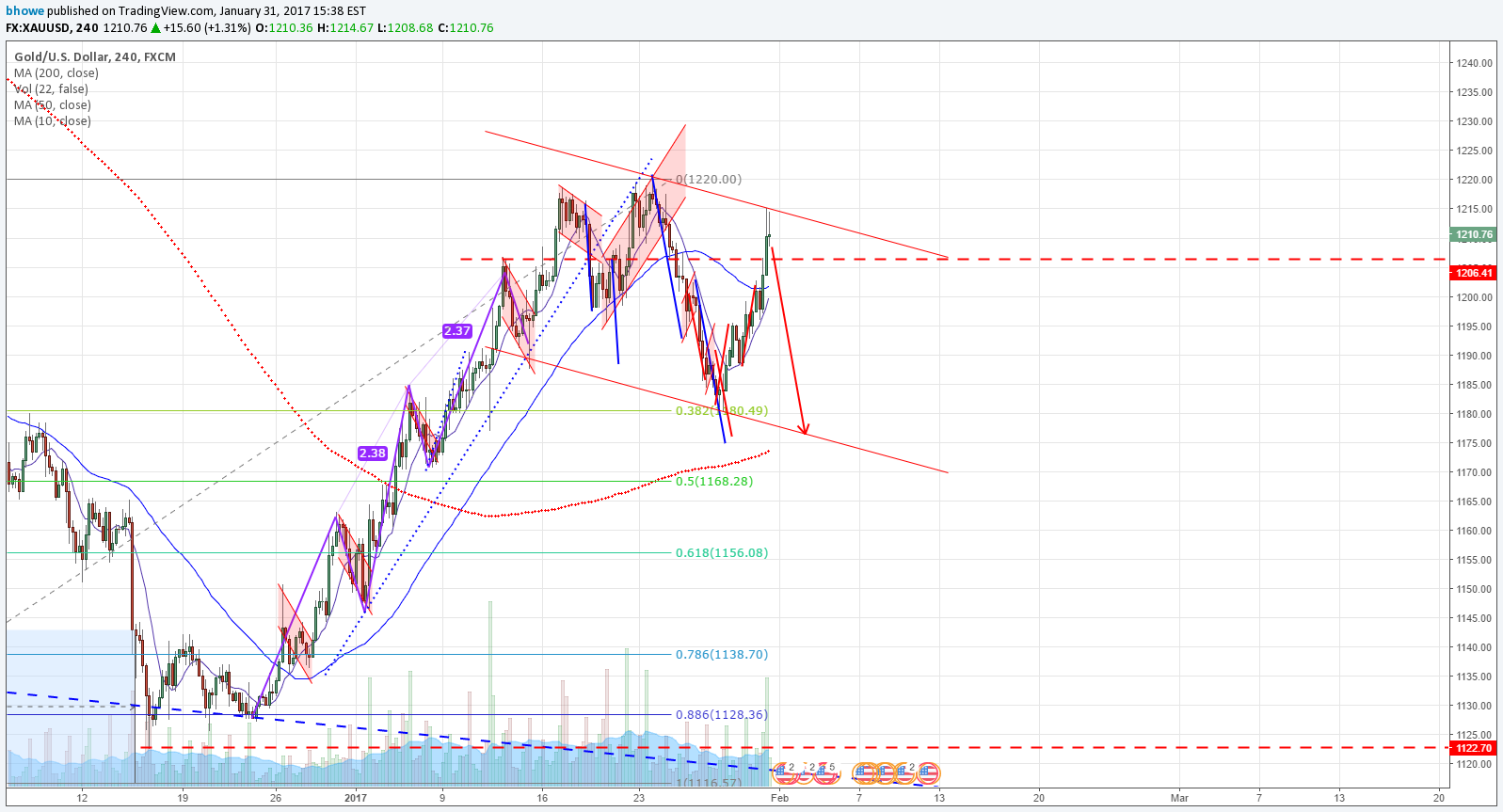Screen dimensions: 1503x812
Task: Select the purple 2.38 measurement label
Action: point(373,453)
